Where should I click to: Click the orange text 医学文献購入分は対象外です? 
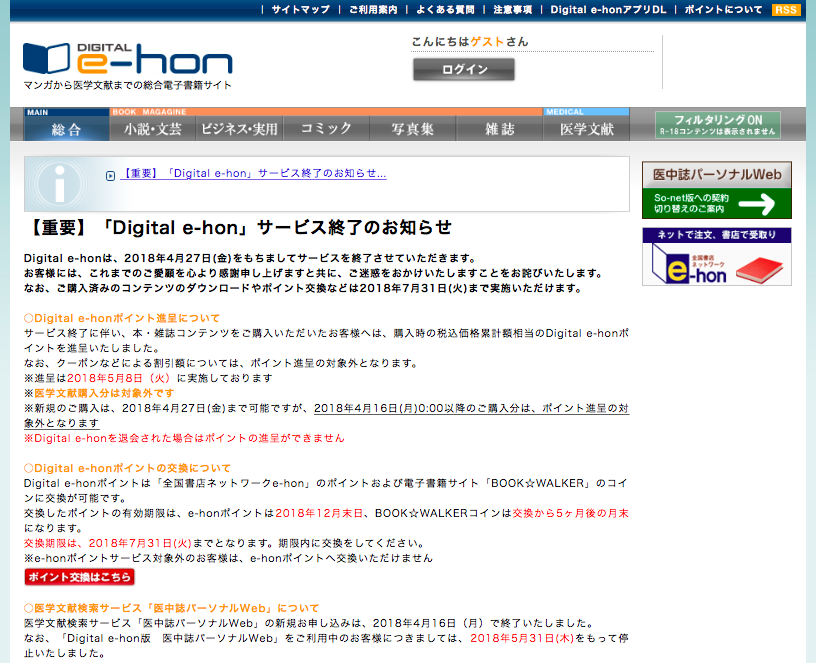(104, 393)
